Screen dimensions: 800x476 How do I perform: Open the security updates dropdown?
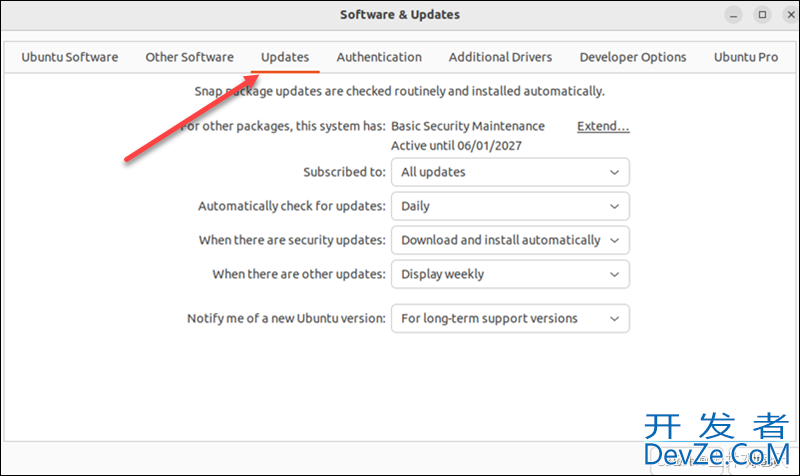(x=510, y=240)
